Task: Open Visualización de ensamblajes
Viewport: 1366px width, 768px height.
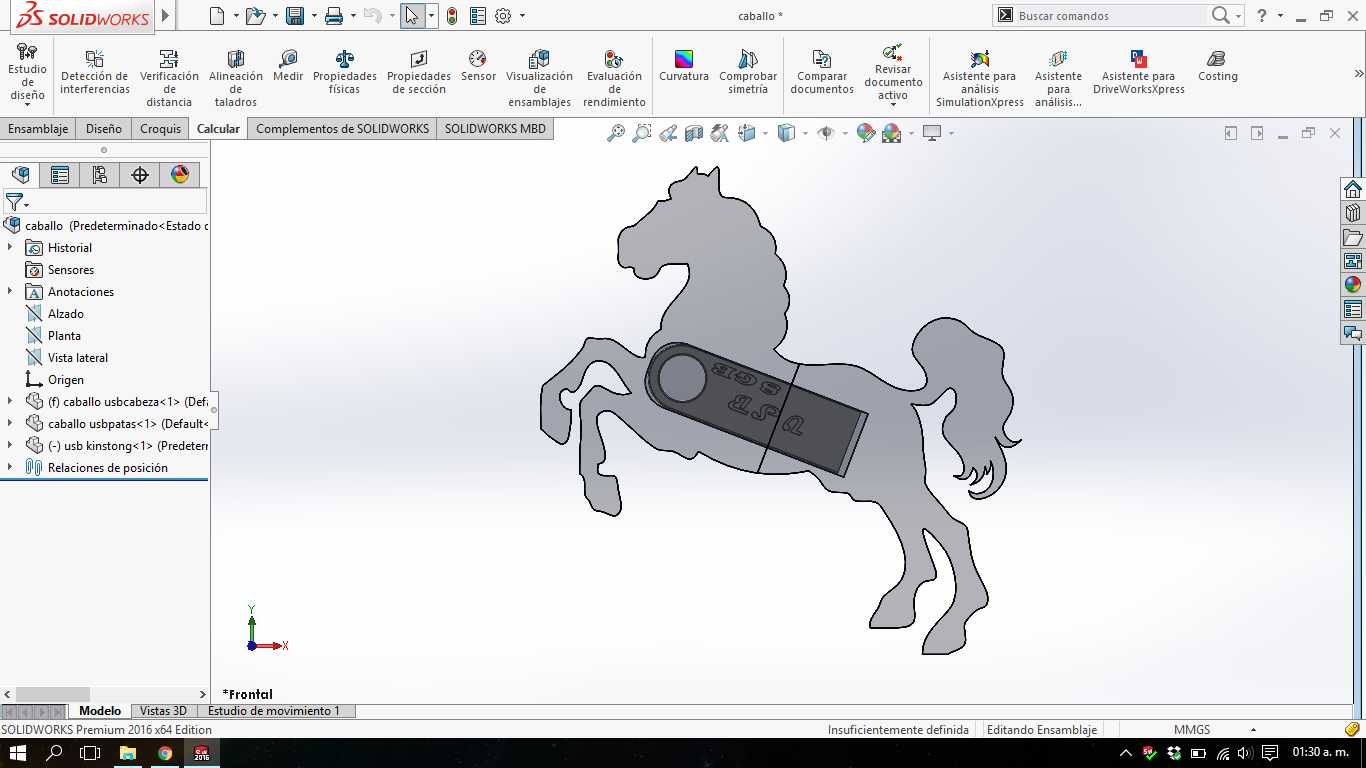Action: pyautogui.click(x=540, y=79)
